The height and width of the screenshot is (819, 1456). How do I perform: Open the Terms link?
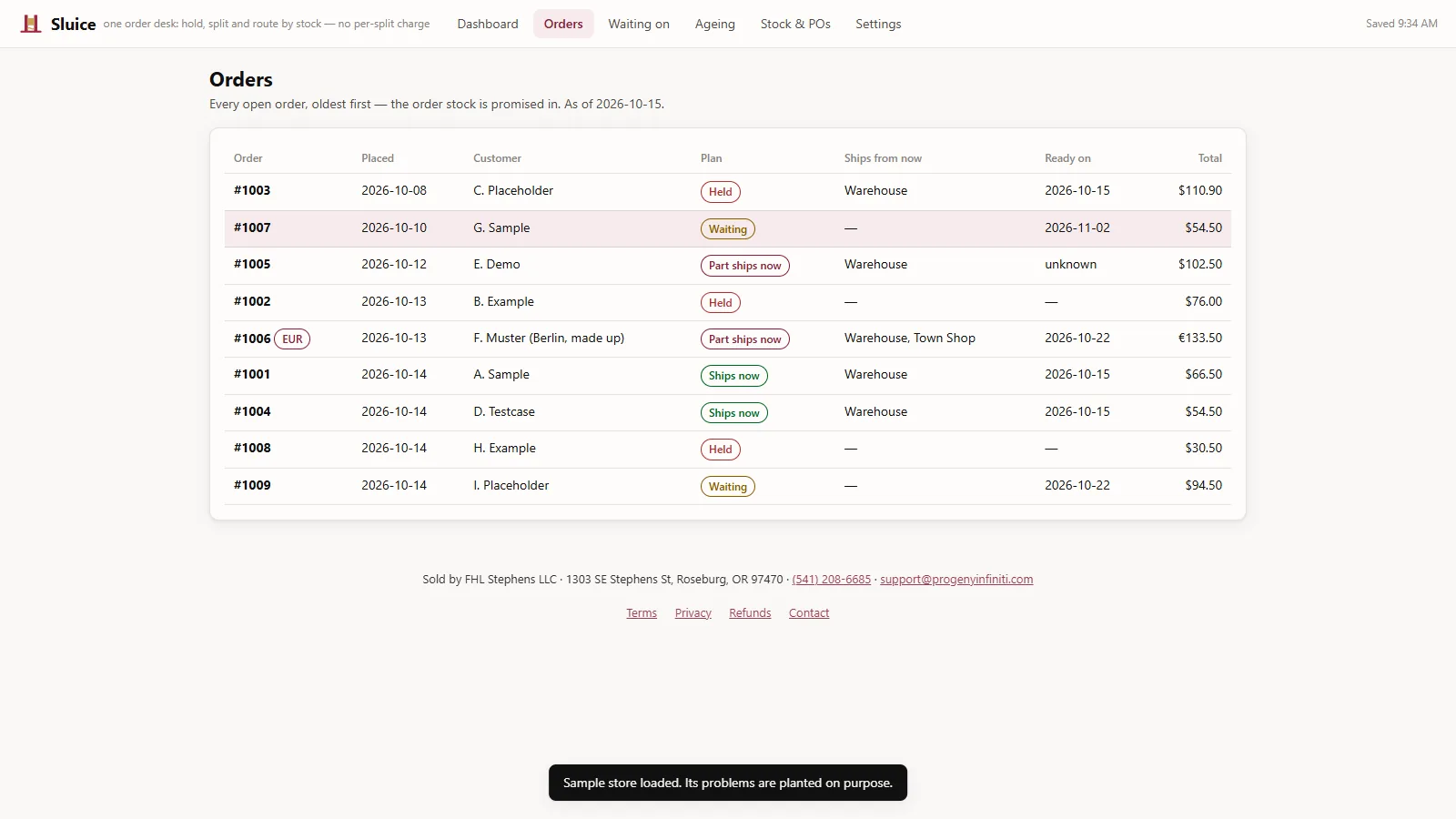(x=642, y=613)
